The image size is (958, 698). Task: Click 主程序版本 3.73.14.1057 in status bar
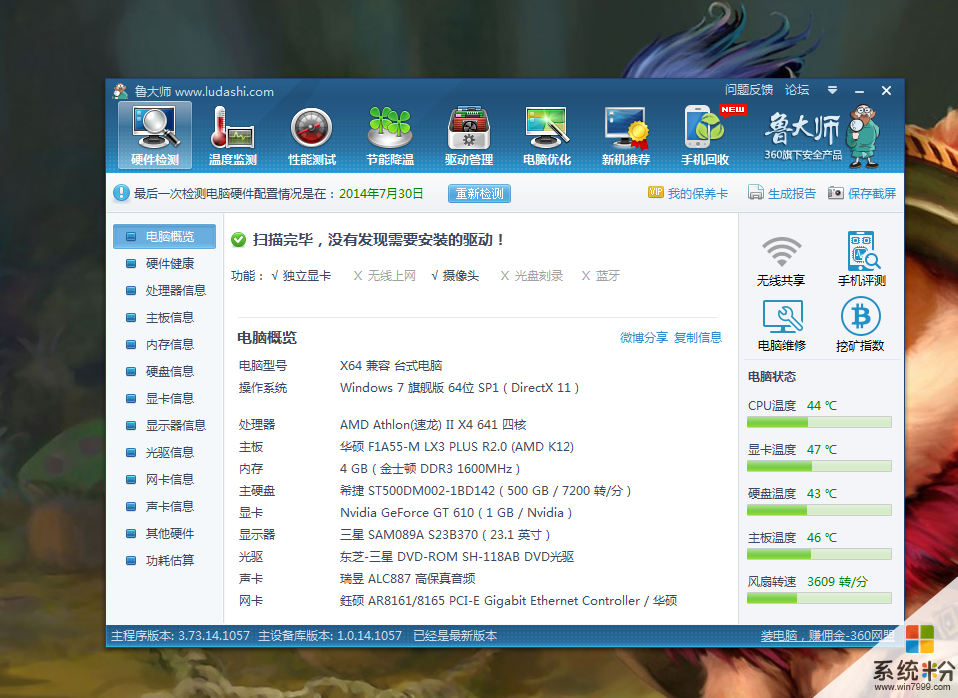click(180, 636)
